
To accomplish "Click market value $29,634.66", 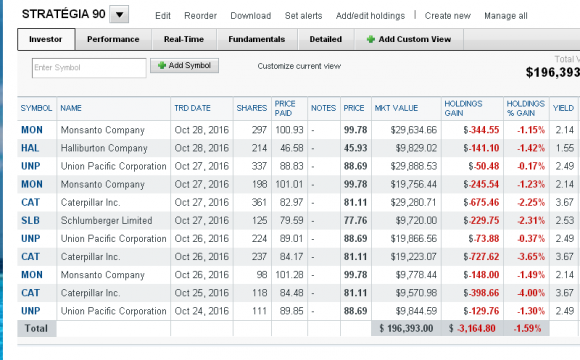I will pos(414,130).
